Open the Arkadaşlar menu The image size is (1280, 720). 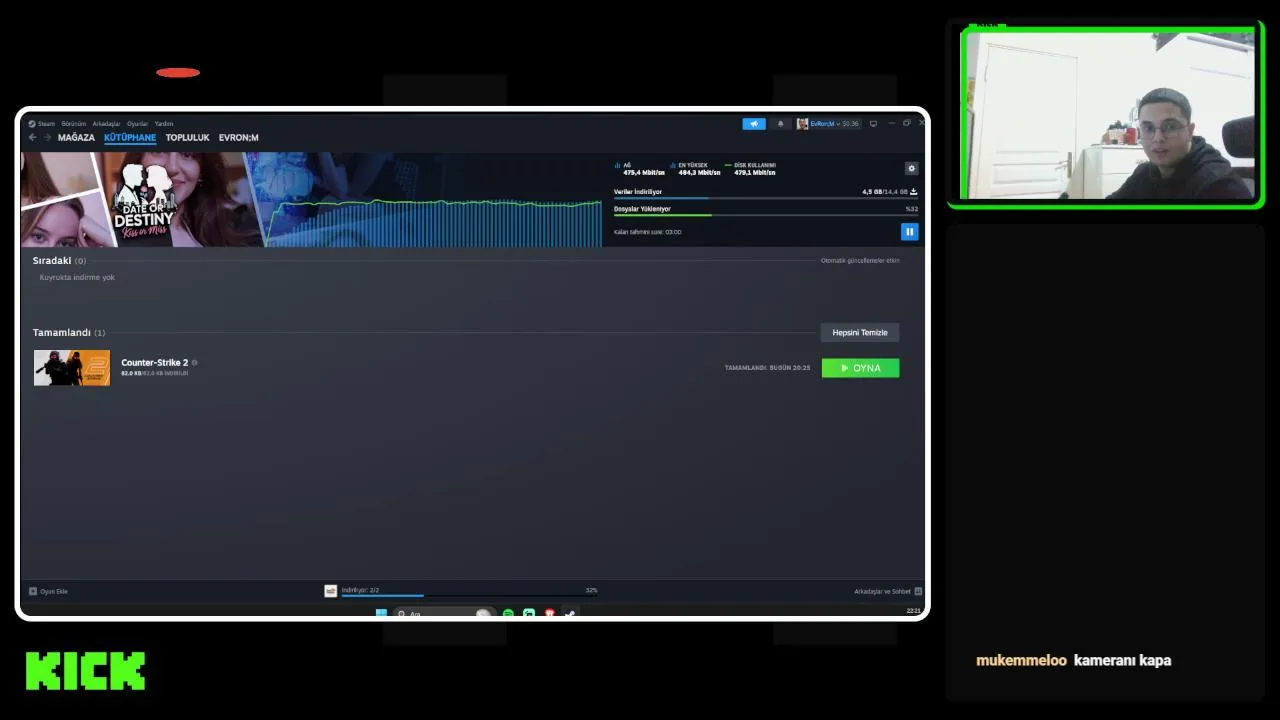click(106, 124)
